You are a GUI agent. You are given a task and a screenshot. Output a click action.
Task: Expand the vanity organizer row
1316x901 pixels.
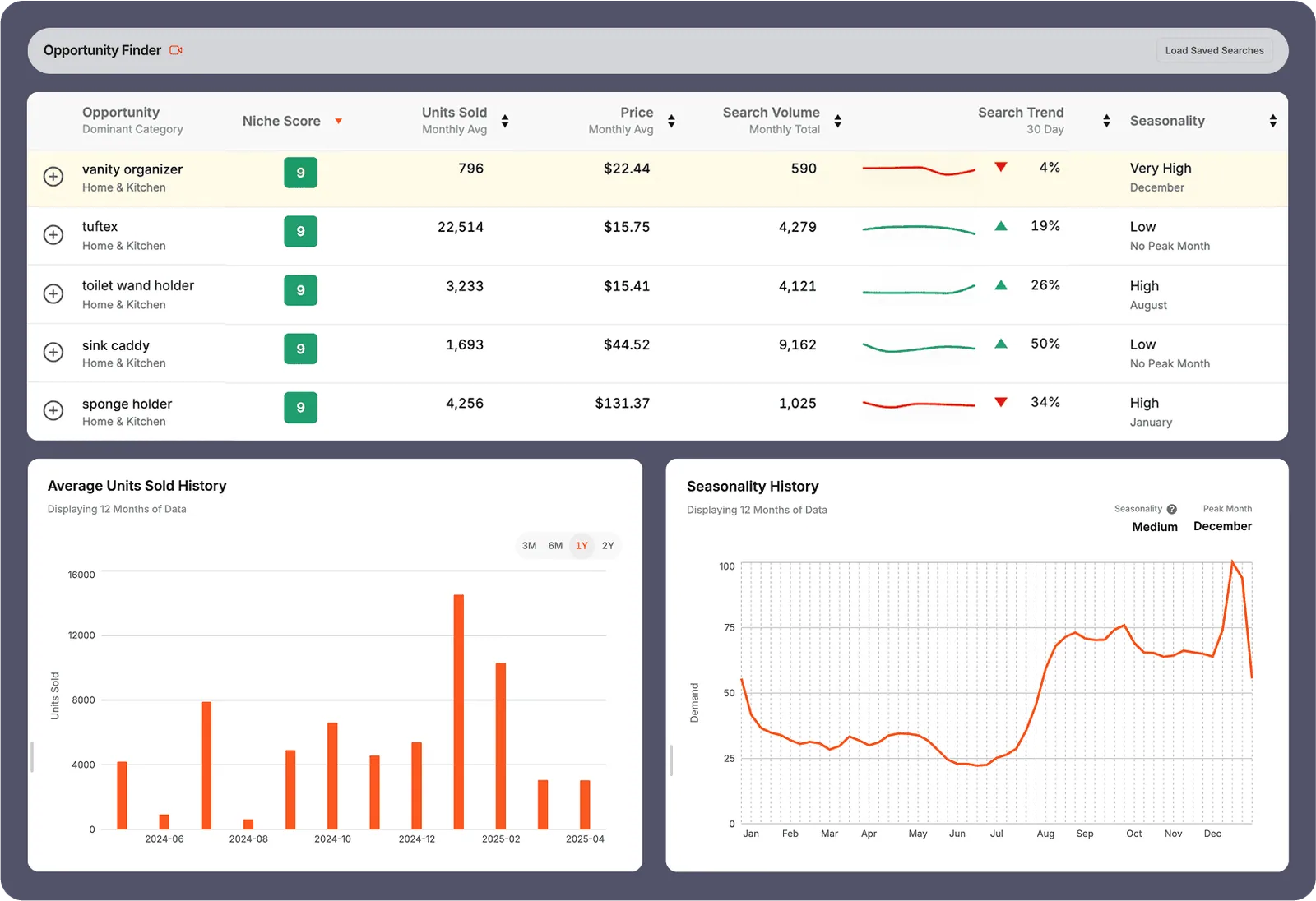53,176
